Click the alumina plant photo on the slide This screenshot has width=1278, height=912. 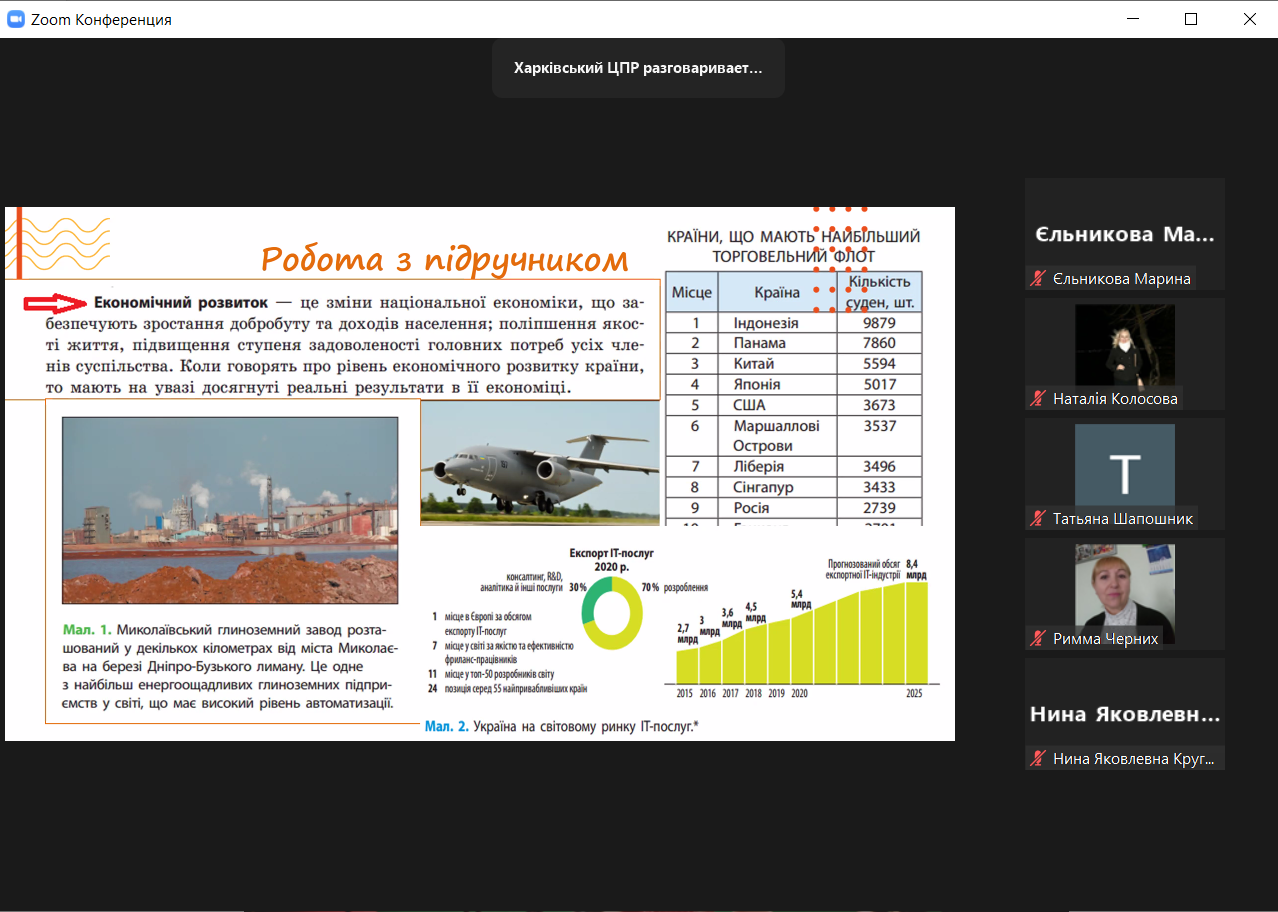(230, 510)
